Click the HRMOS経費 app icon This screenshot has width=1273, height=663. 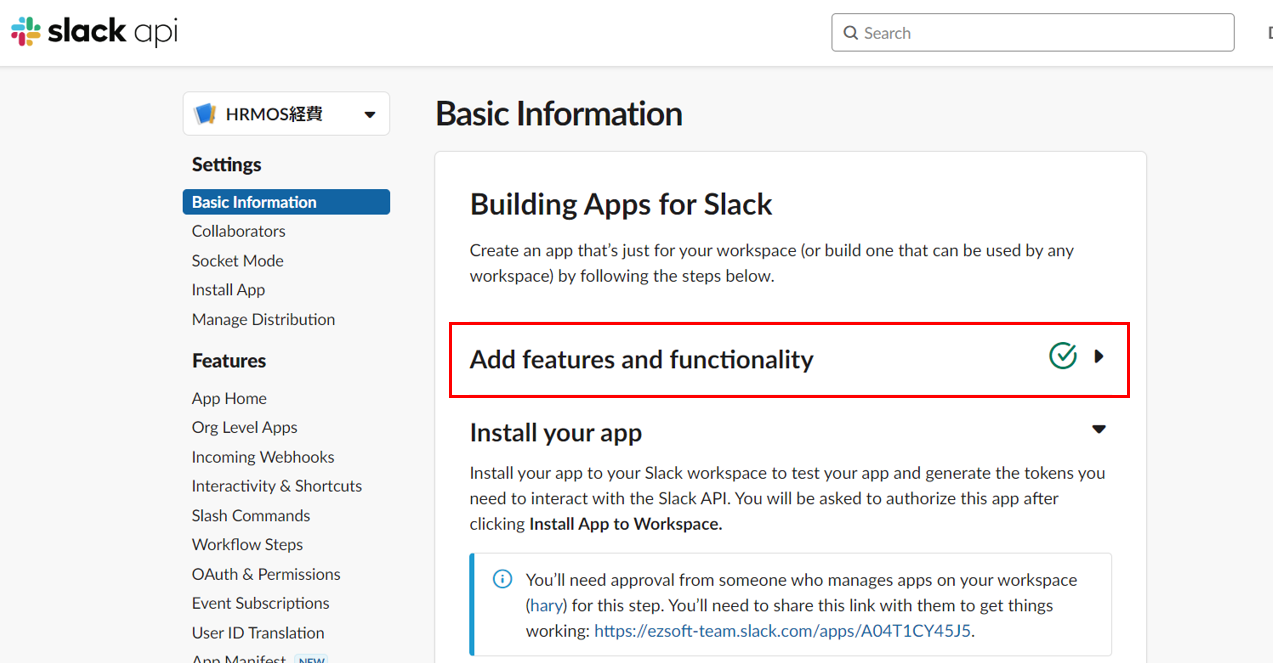[205, 114]
